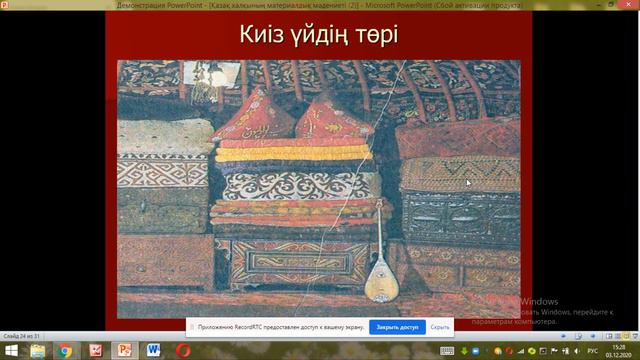
Task: Open the Windows Start menu
Action: click(11, 351)
